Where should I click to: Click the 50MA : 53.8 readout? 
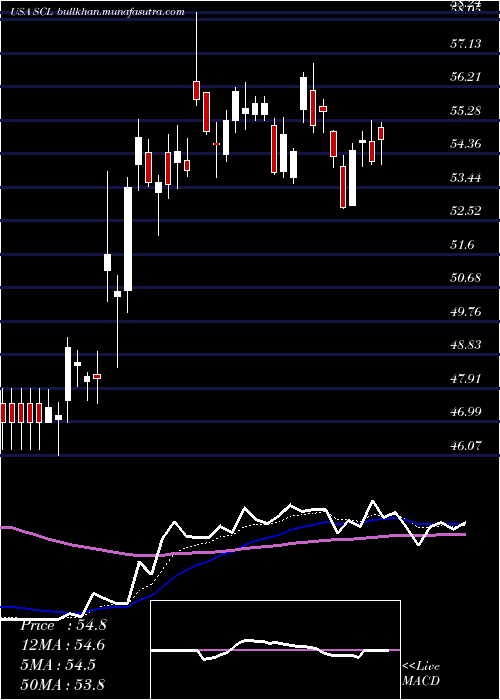point(64,684)
